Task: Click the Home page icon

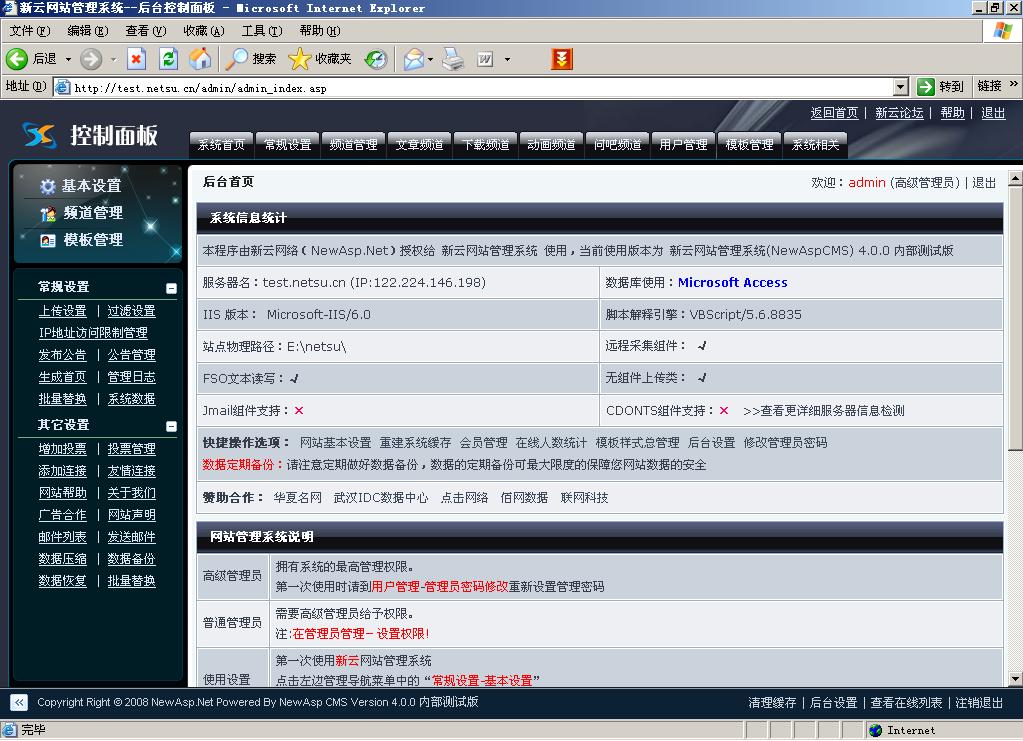Action: pyautogui.click(x=200, y=59)
